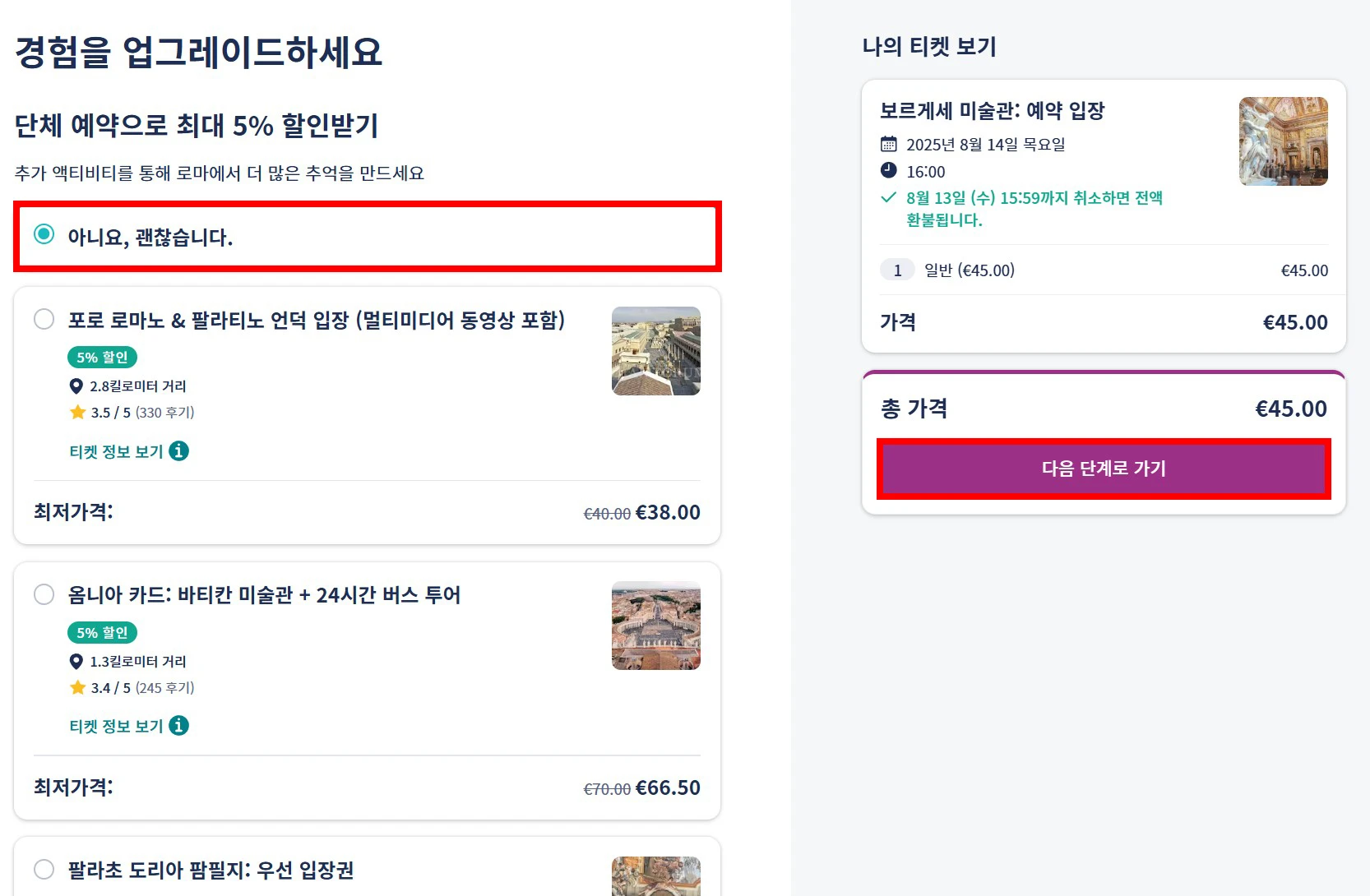
Task: Select the 포로 로마노 & 팔라티노 언덕 radio button
Action: pos(44,319)
